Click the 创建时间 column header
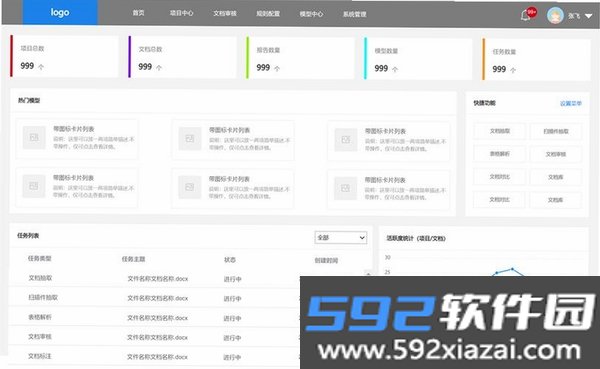600x369 pixels. [x=326, y=261]
